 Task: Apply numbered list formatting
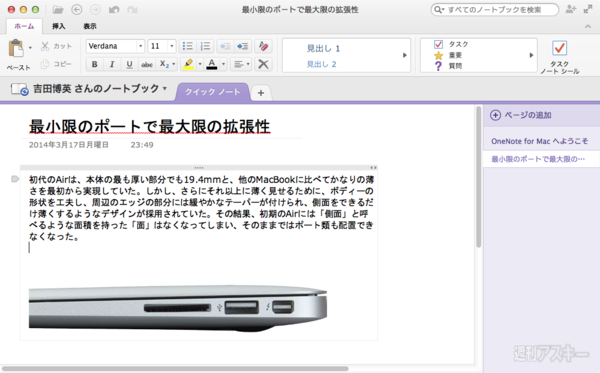pos(205,46)
